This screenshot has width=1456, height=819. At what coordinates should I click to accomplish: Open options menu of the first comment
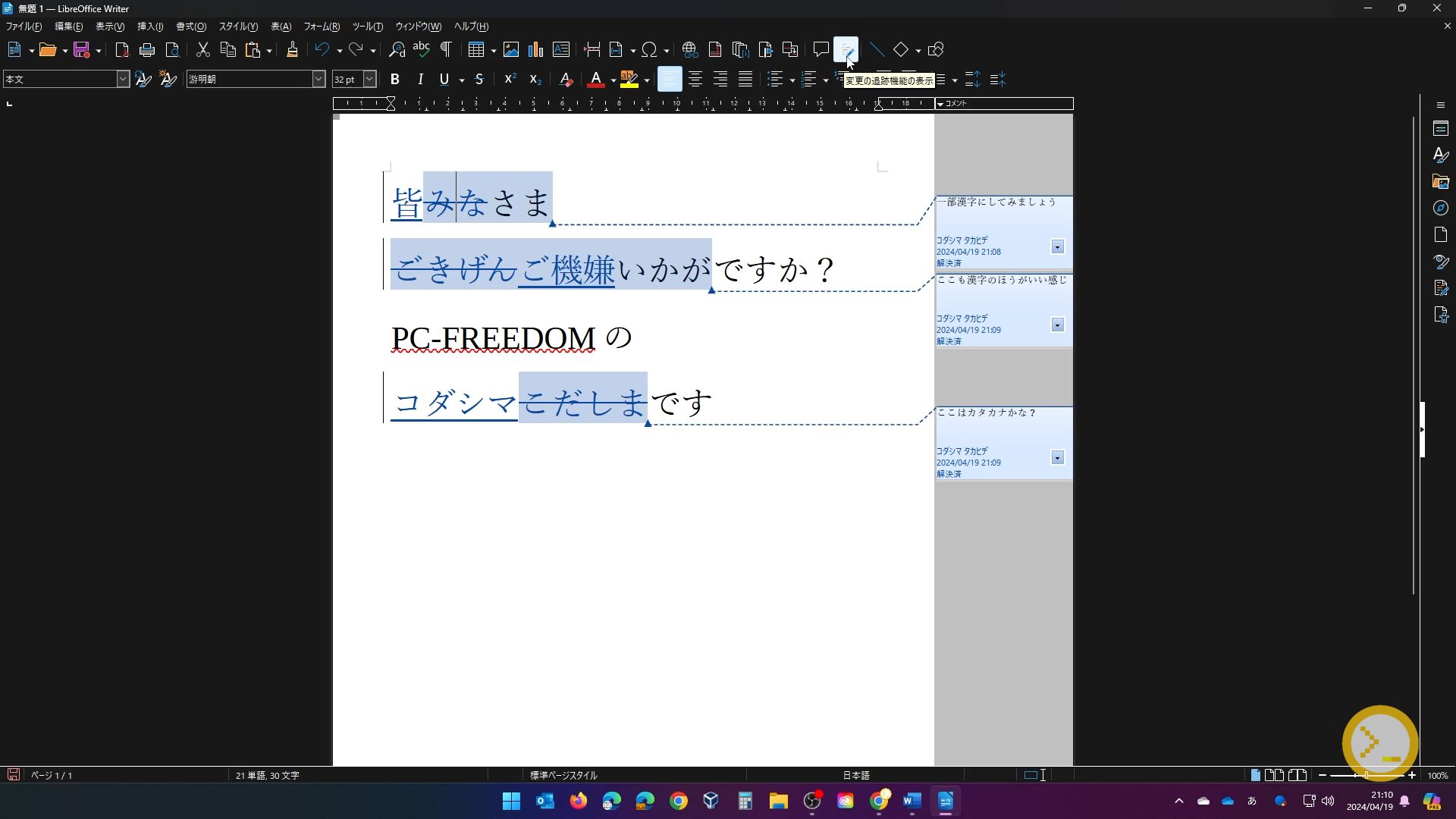[x=1057, y=247]
